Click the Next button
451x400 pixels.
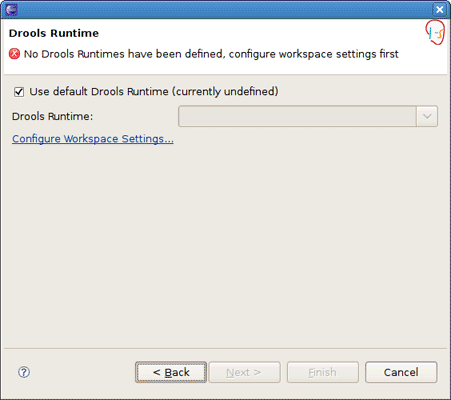[x=244, y=372]
